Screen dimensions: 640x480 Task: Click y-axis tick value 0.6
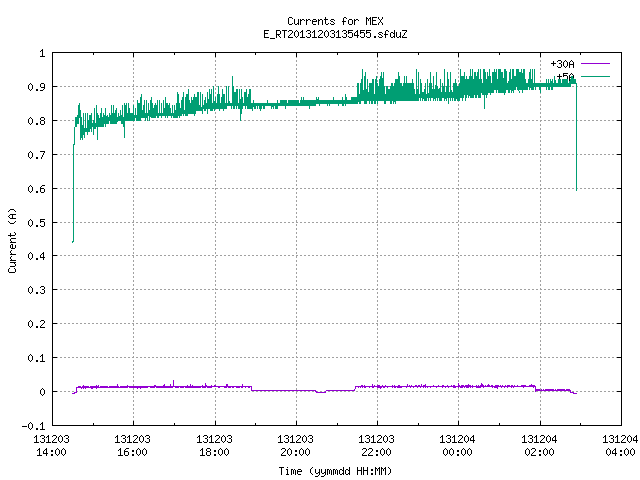(36, 189)
